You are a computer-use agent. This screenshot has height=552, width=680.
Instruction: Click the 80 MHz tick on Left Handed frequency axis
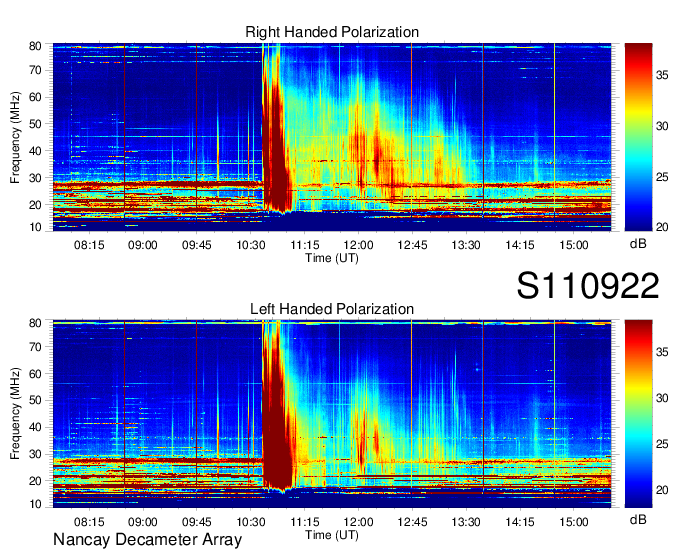coord(35,323)
